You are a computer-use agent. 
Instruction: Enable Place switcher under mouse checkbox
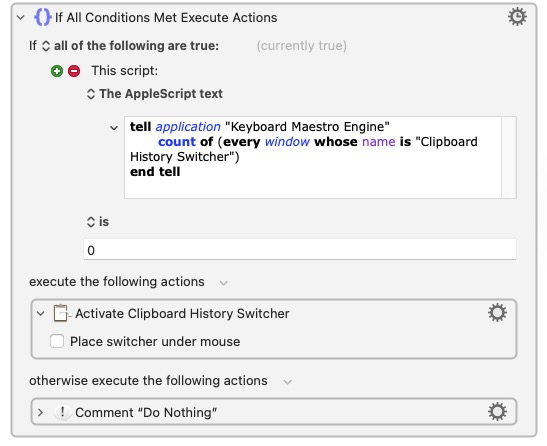coord(57,341)
